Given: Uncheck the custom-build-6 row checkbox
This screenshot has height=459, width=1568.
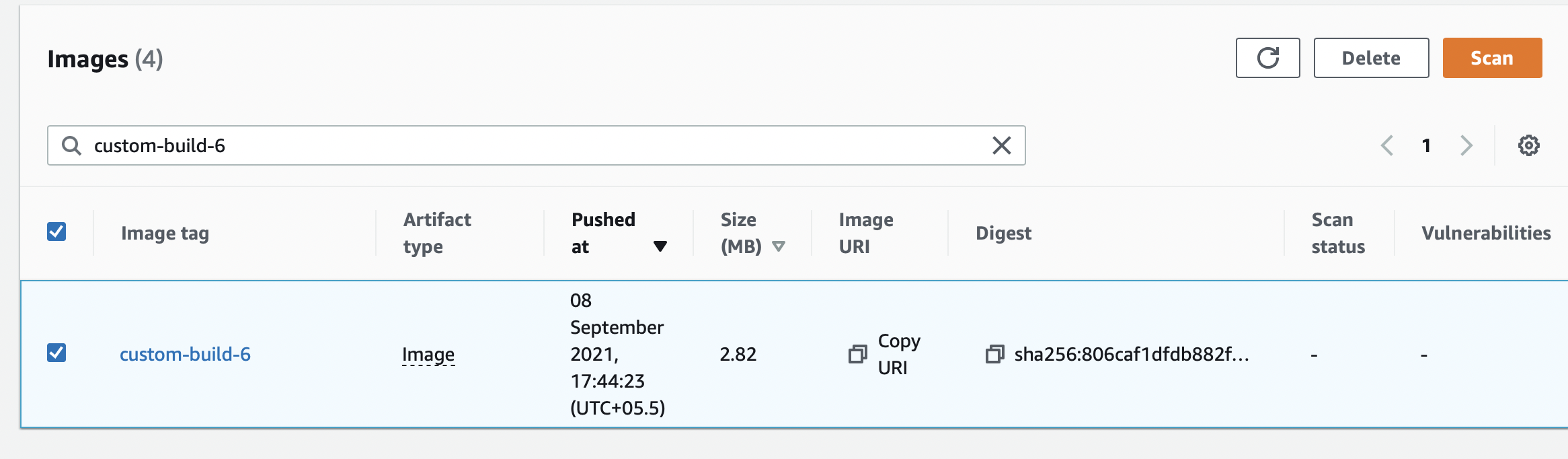Looking at the screenshot, I should [56, 353].
